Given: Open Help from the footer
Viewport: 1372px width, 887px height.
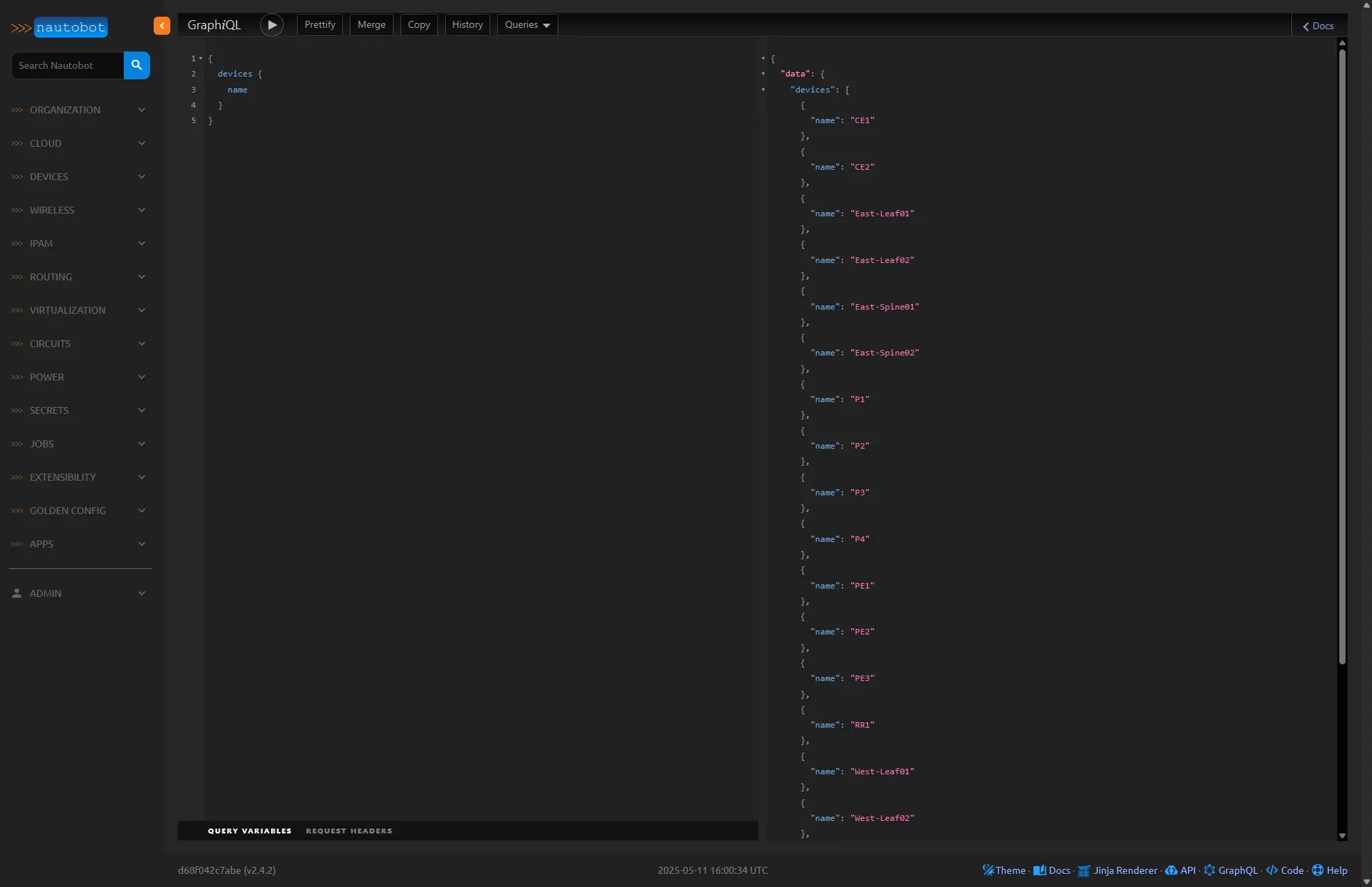Looking at the screenshot, I should coord(1330,870).
